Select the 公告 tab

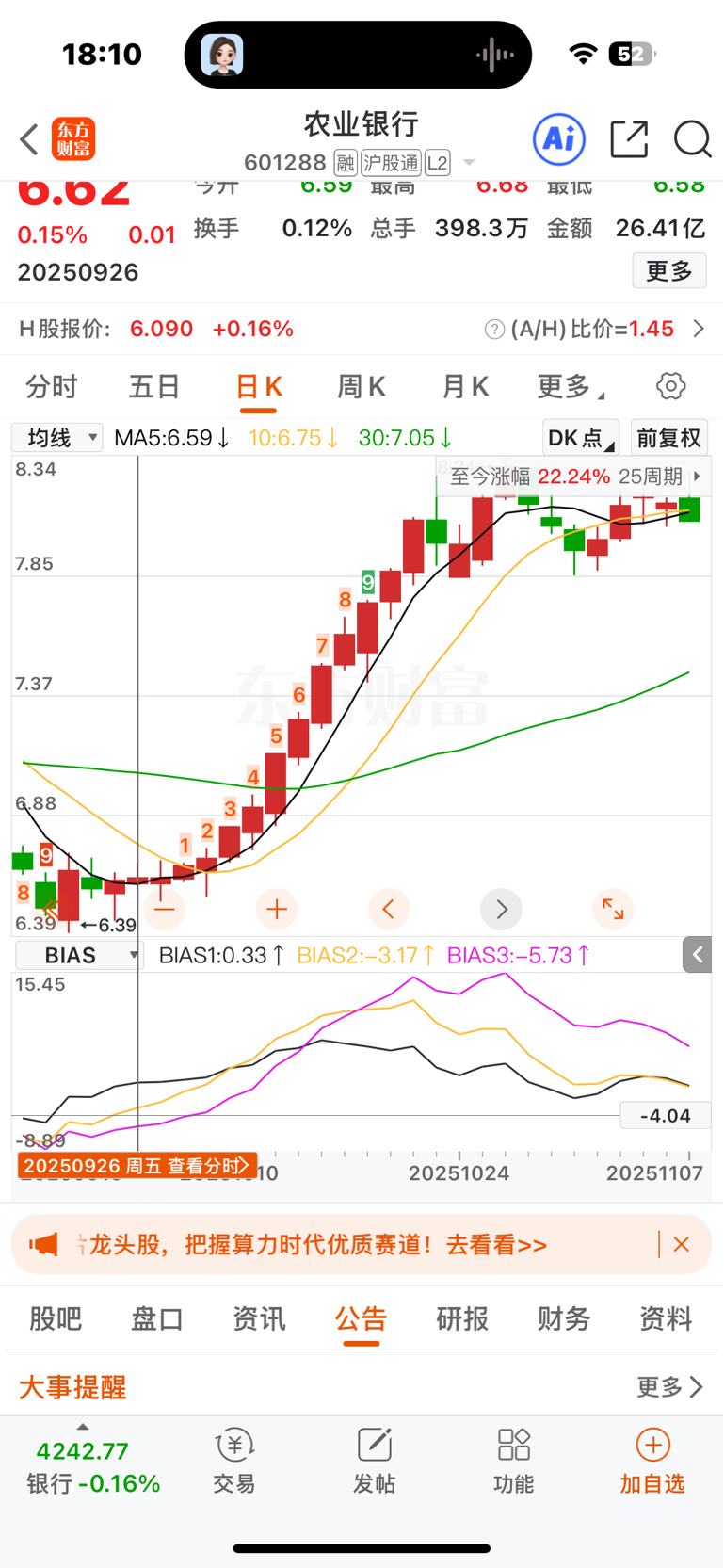[x=361, y=1318]
